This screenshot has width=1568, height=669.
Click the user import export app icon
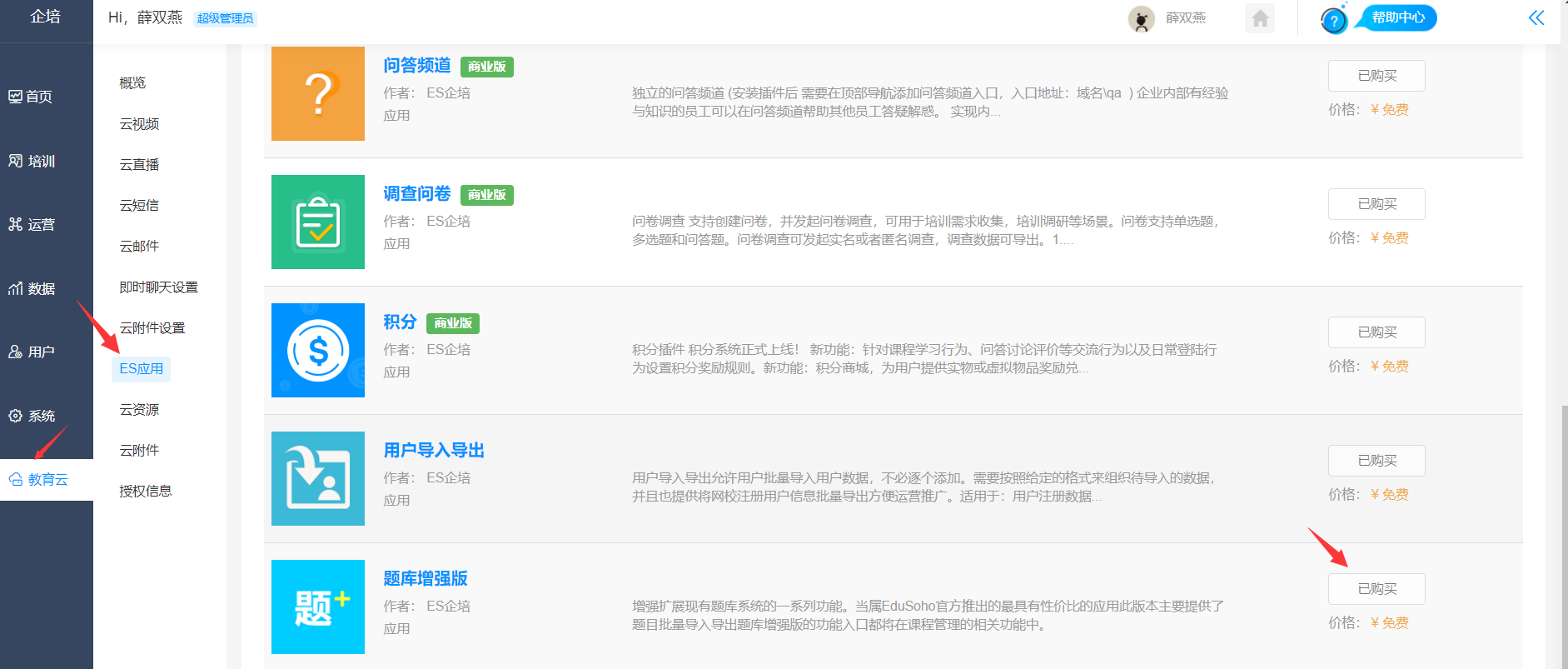[317, 478]
